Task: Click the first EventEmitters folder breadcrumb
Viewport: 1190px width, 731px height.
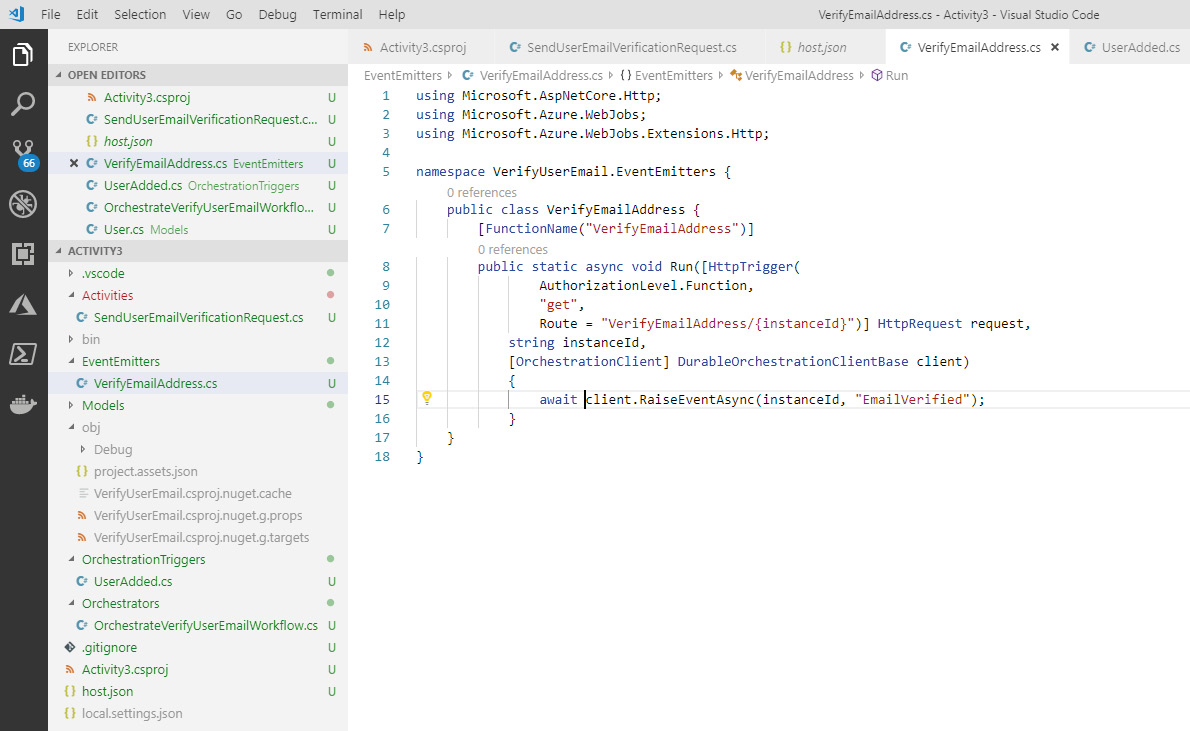Action: point(403,75)
